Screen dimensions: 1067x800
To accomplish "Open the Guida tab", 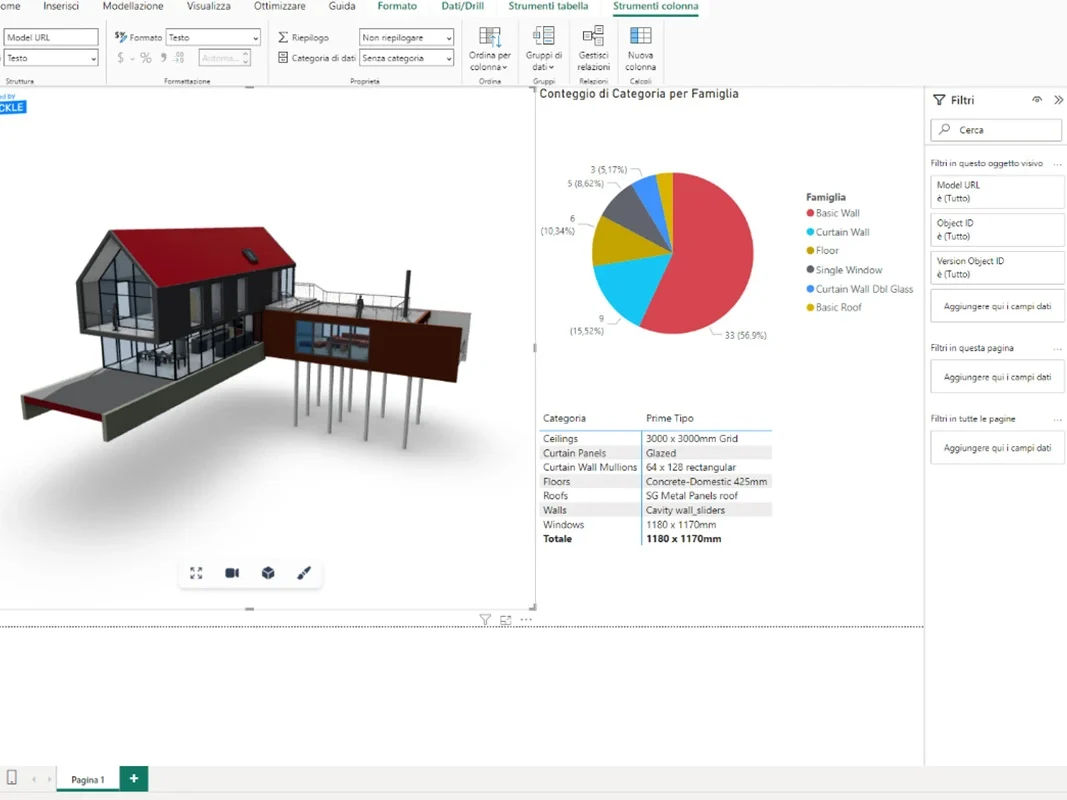I will tap(342, 6).
